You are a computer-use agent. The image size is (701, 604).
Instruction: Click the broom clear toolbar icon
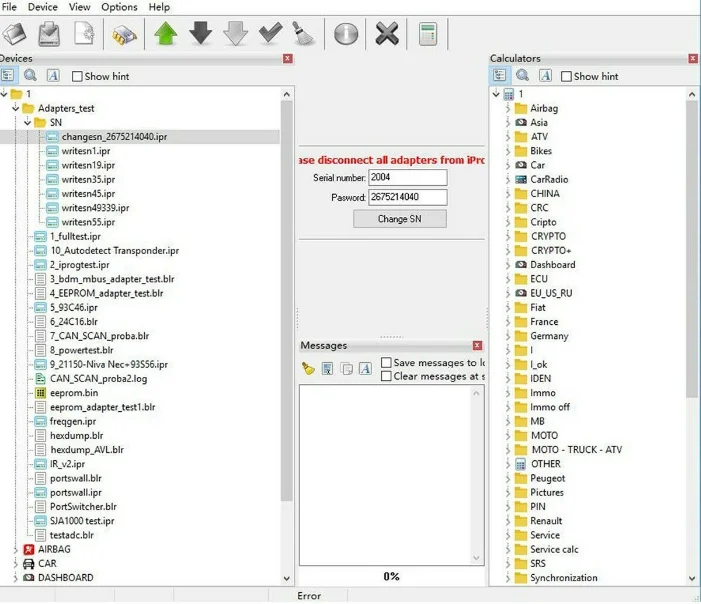[x=304, y=34]
